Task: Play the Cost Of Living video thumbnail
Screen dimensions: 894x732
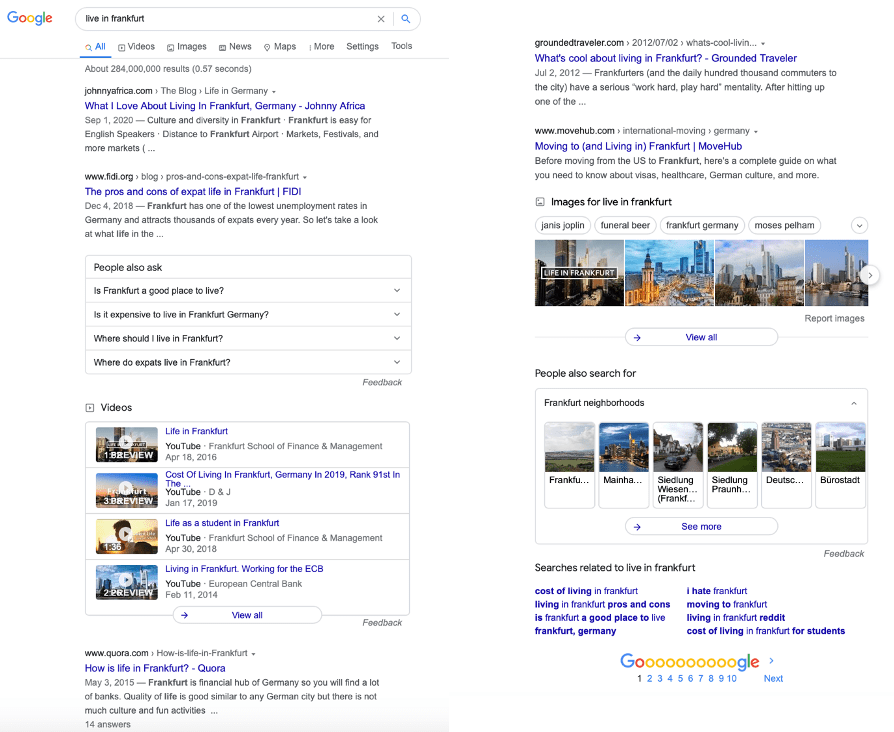Action: [x=126, y=490]
